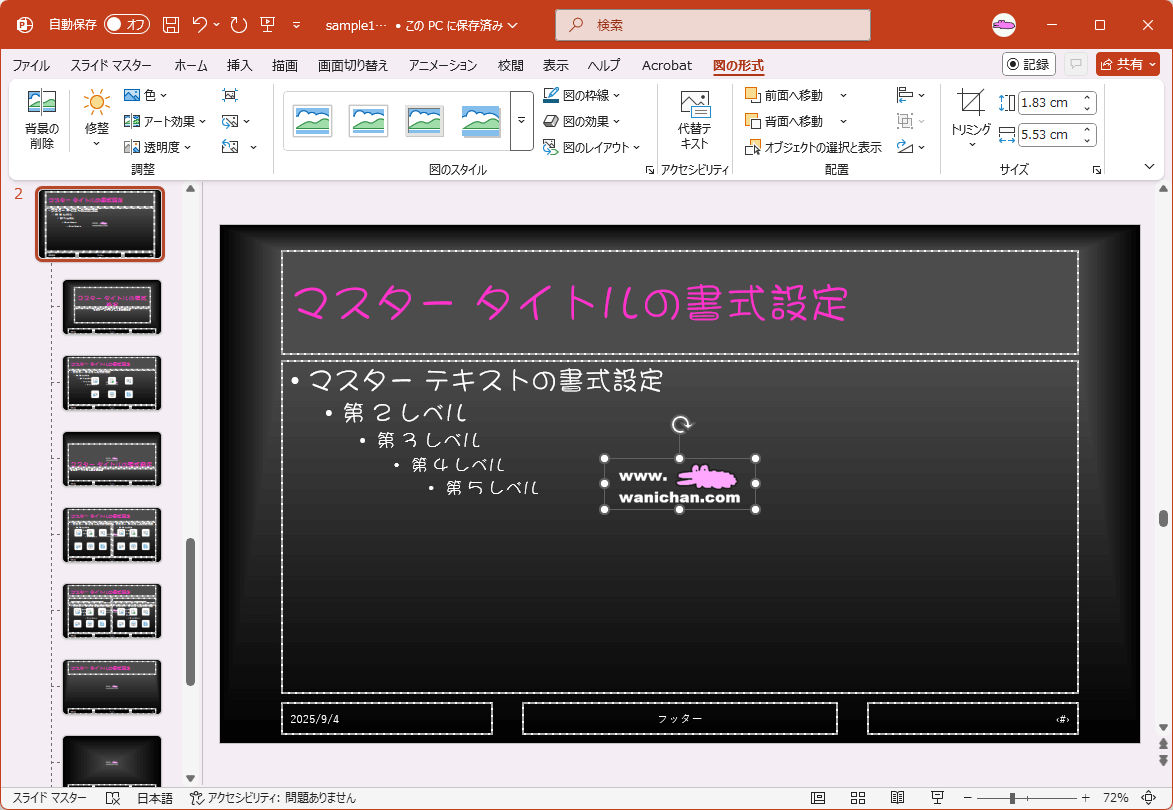Click the Slideshow icon in status bar

937,798
